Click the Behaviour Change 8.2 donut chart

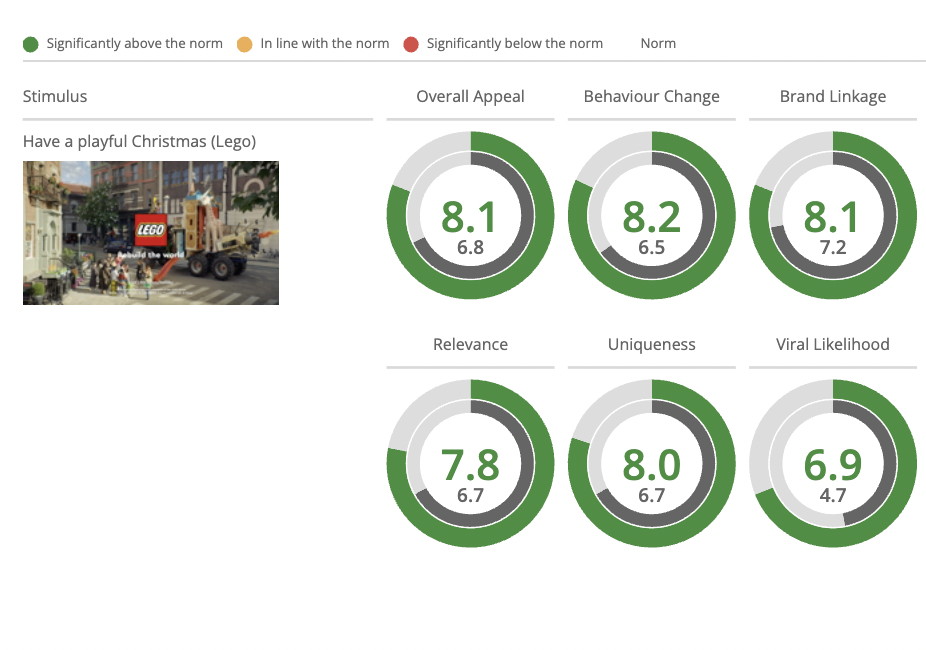coord(651,215)
